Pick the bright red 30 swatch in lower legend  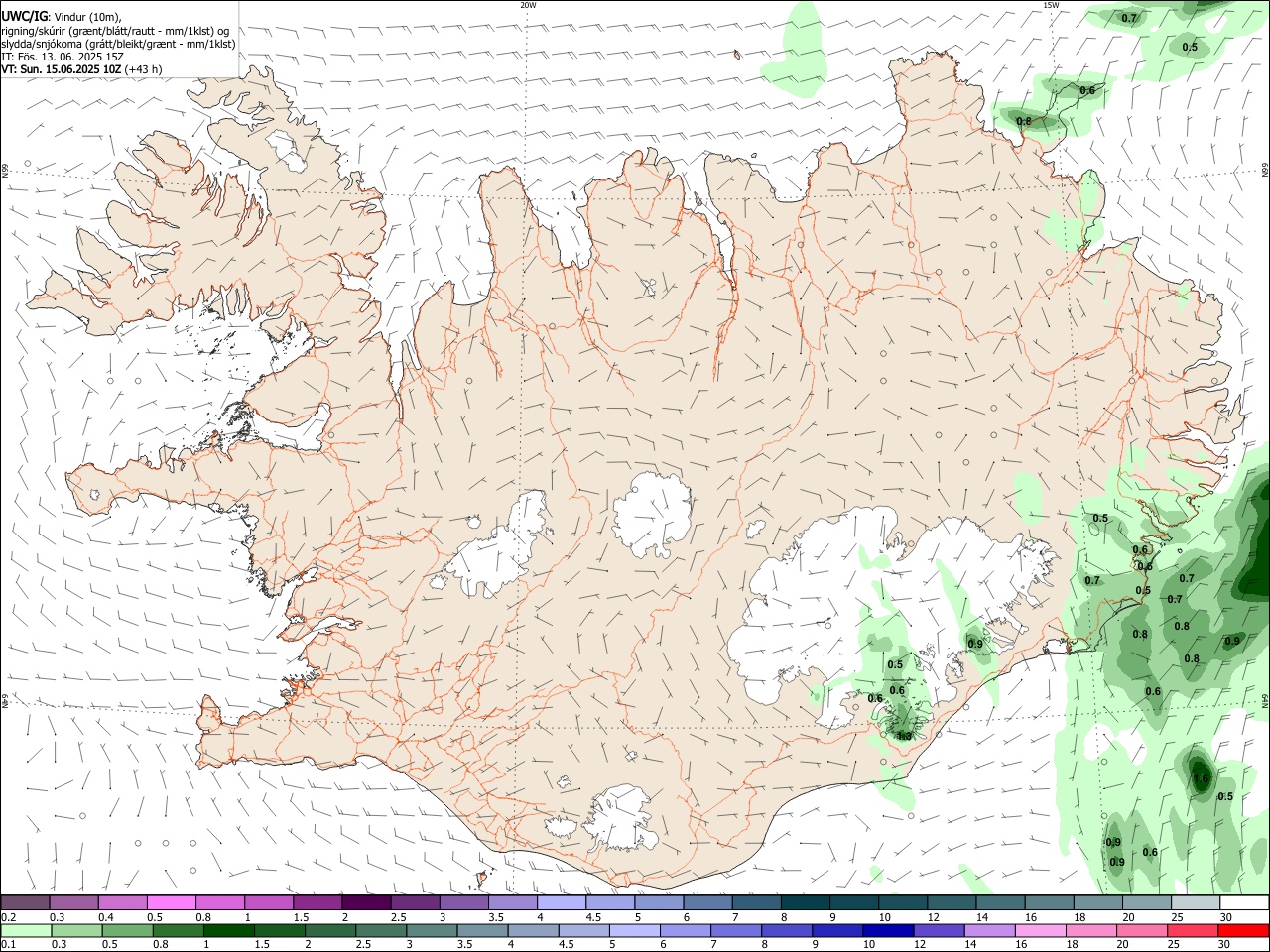1244,931
